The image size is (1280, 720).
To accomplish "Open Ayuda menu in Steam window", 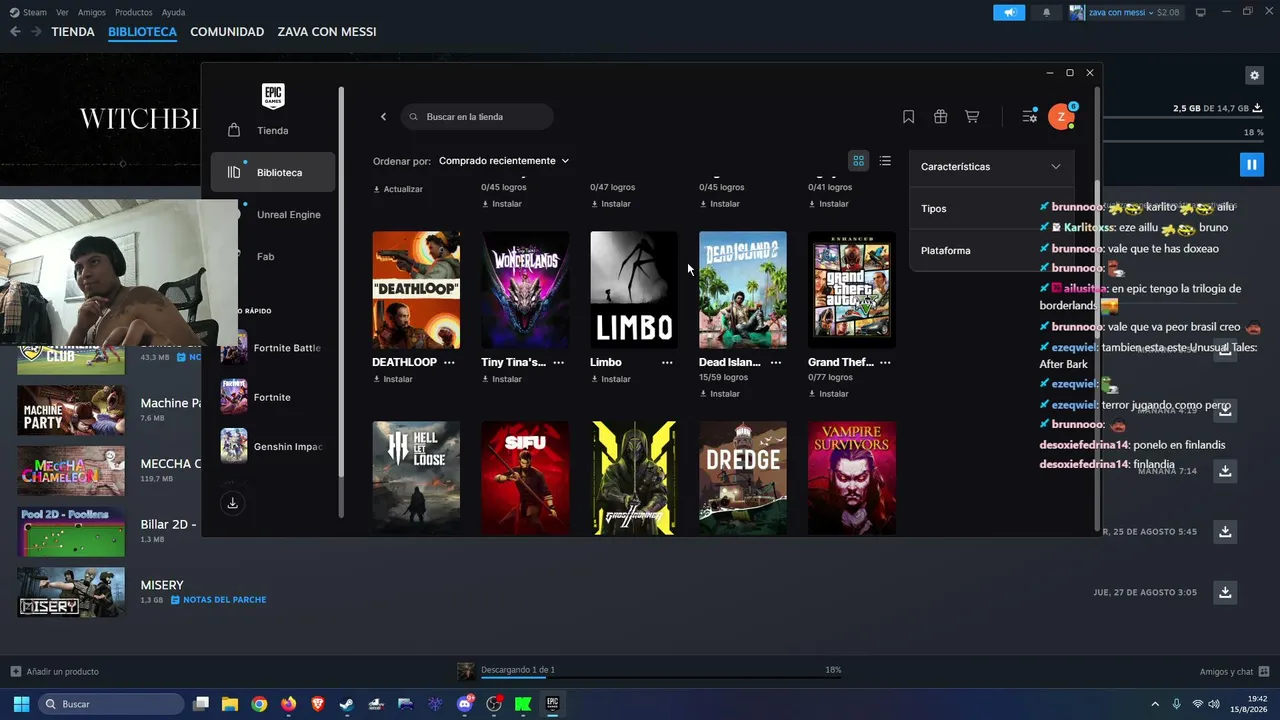I will 173,12.
